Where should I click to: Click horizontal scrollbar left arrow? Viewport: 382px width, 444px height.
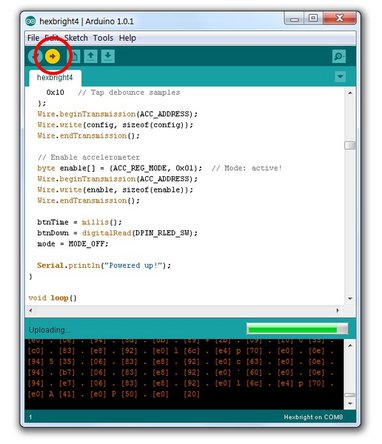pos(31,310)
